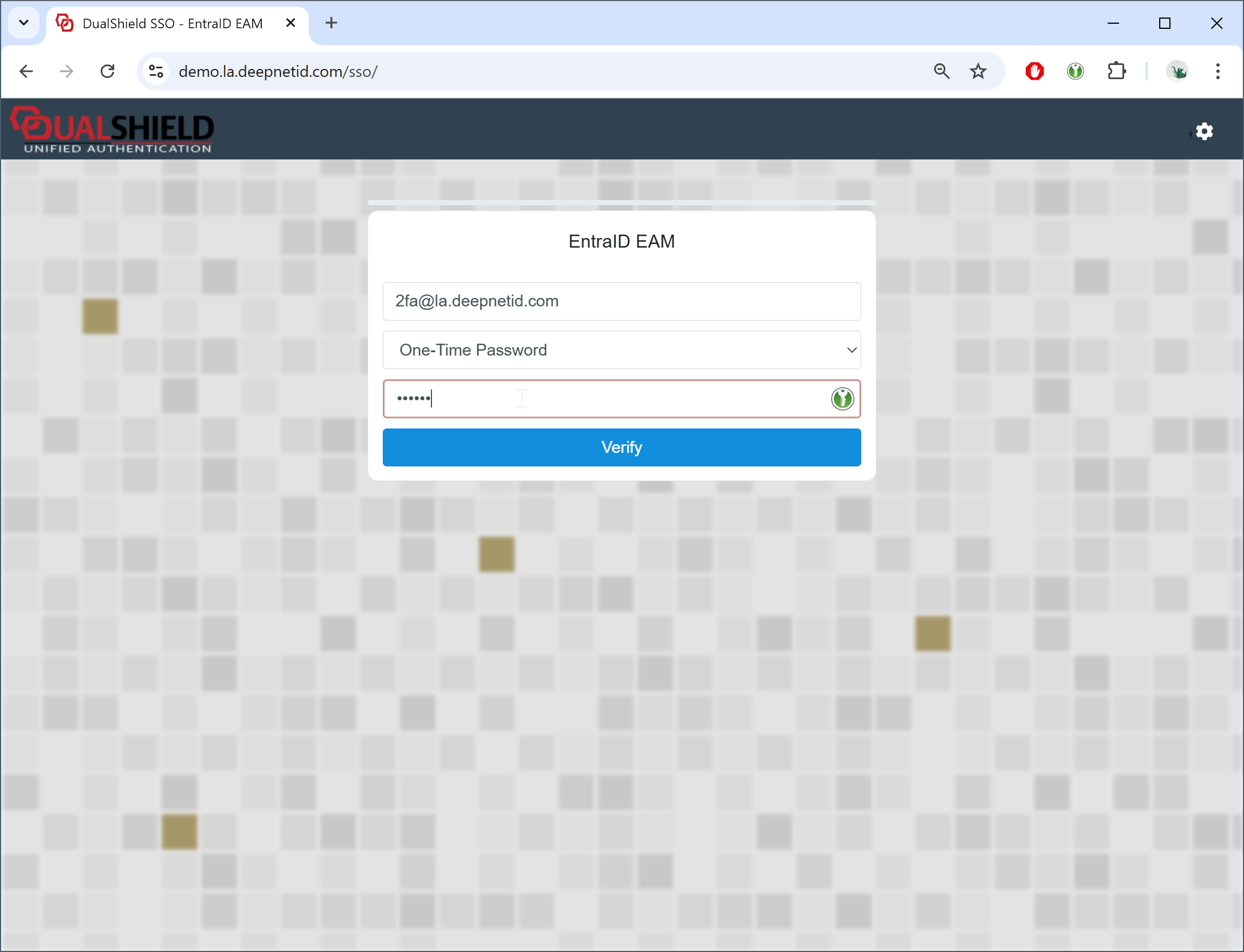This screenshot has width=1244, height=952.
Task: Click the username email input field
Action: pyautogui.click(x=621, y=301)
